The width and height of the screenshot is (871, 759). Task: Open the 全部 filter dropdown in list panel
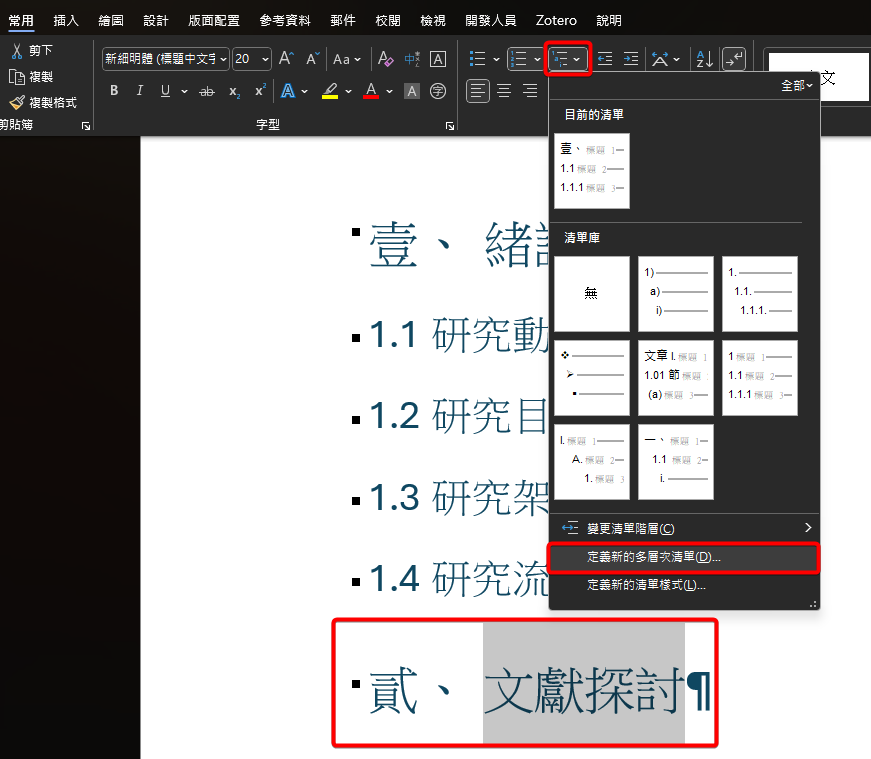(x=798, y=87)
